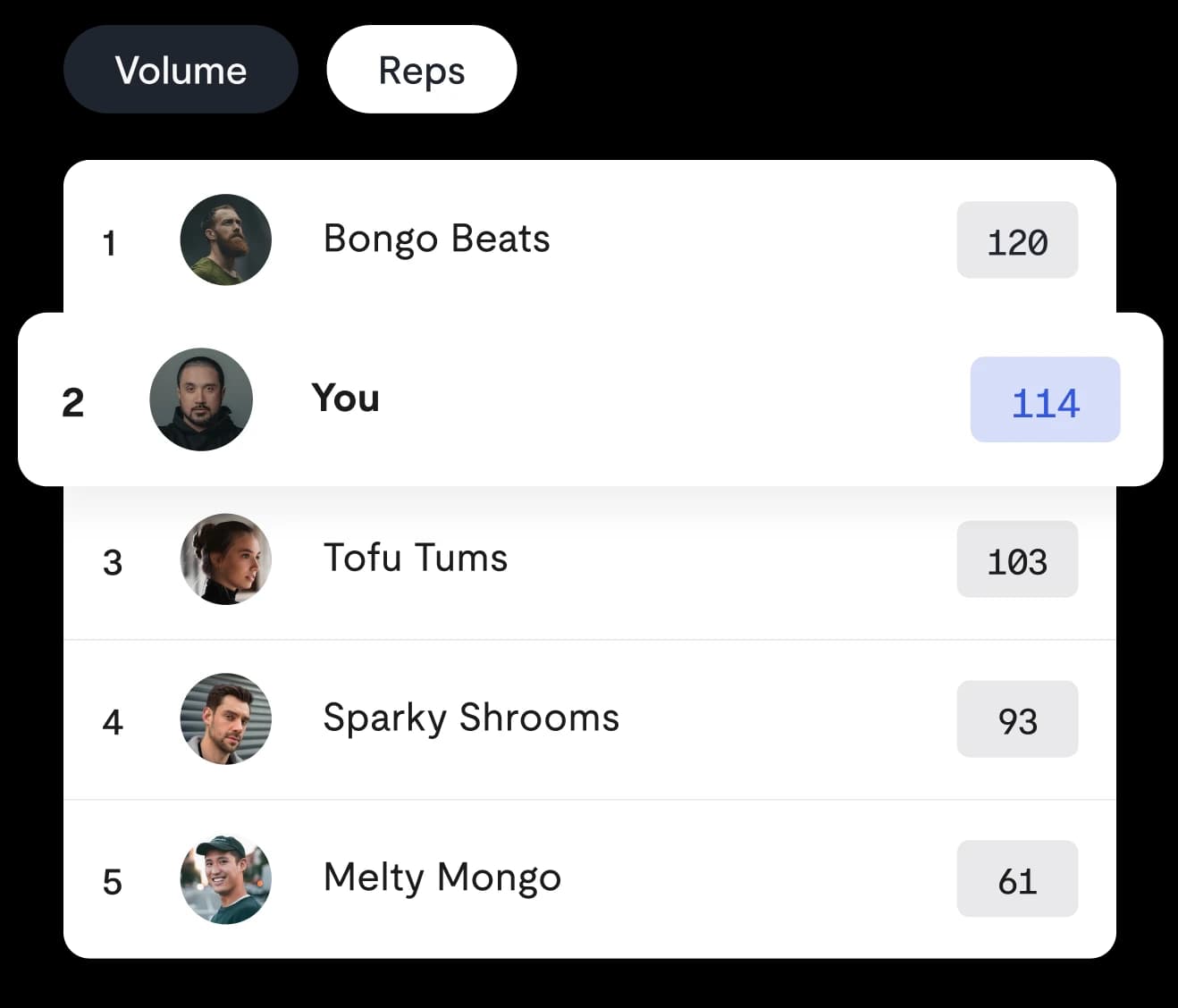Screen dimensions: 1178x1008
Task: Click the "You" name label
Action: pos(345,399)
